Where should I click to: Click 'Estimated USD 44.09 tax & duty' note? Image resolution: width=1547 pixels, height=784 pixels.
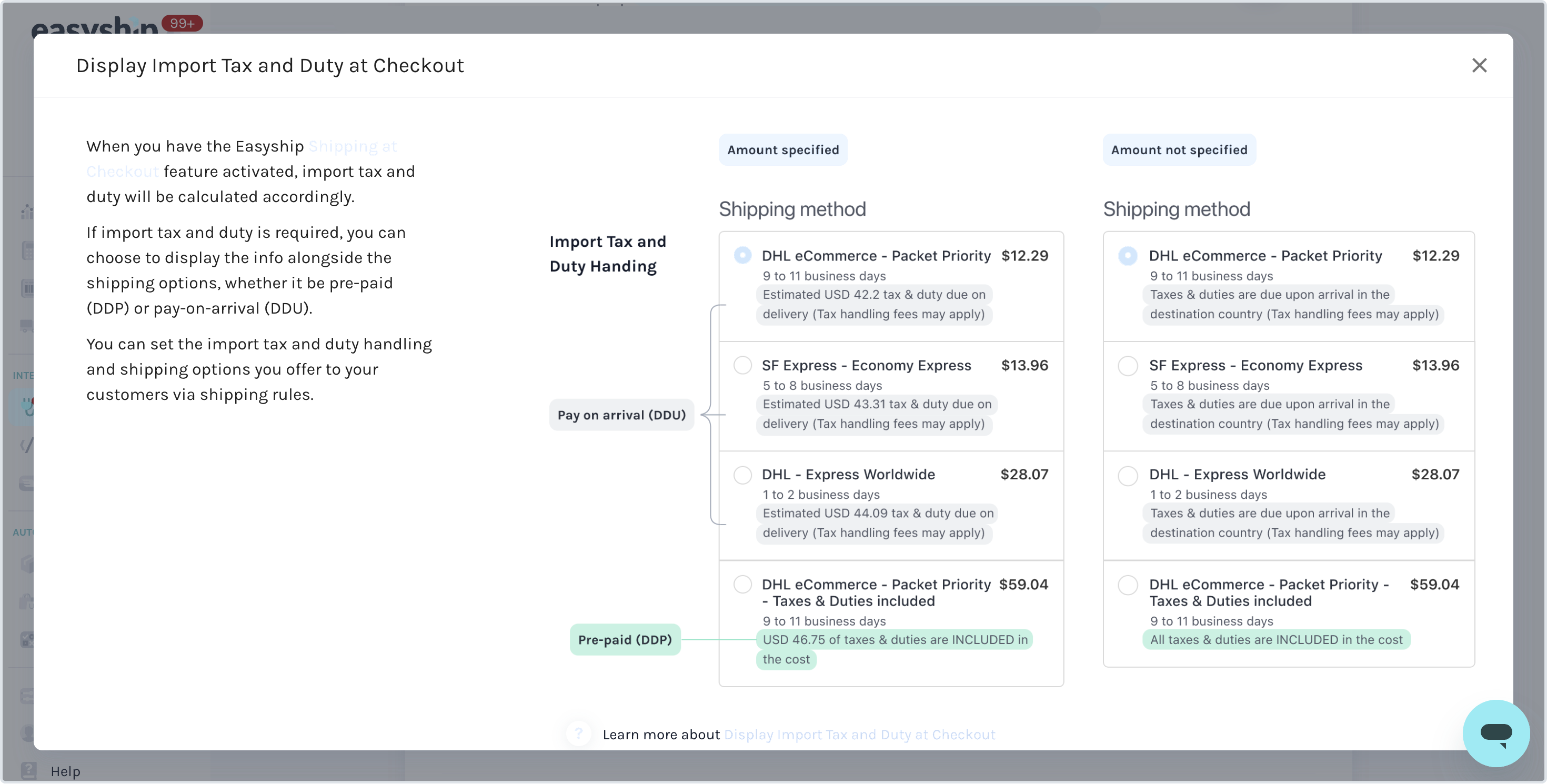[x=877, y=523]
